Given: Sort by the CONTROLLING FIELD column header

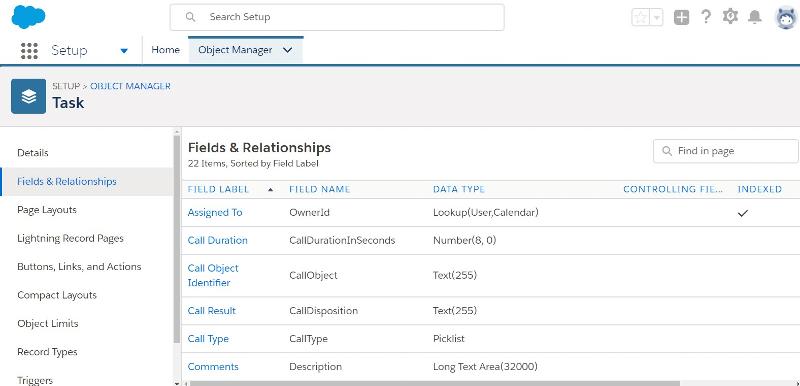Looking at the screenshot, I should pyautogui.click(x=673, y=189).
